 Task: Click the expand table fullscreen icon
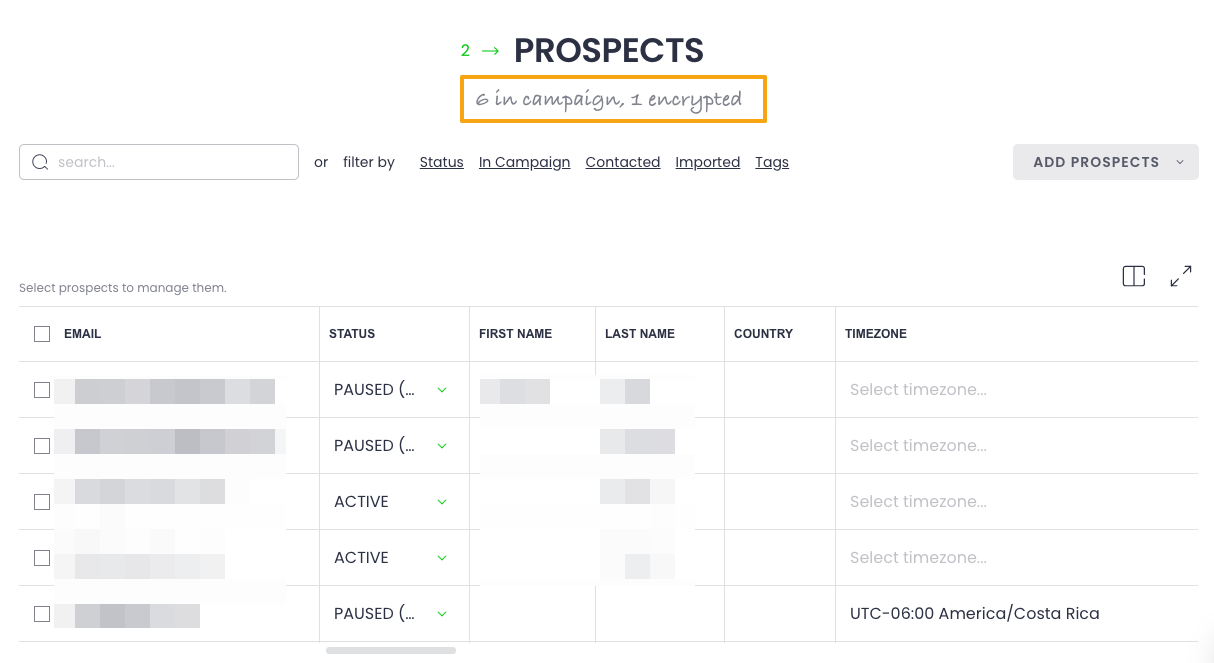(1181, 276)
